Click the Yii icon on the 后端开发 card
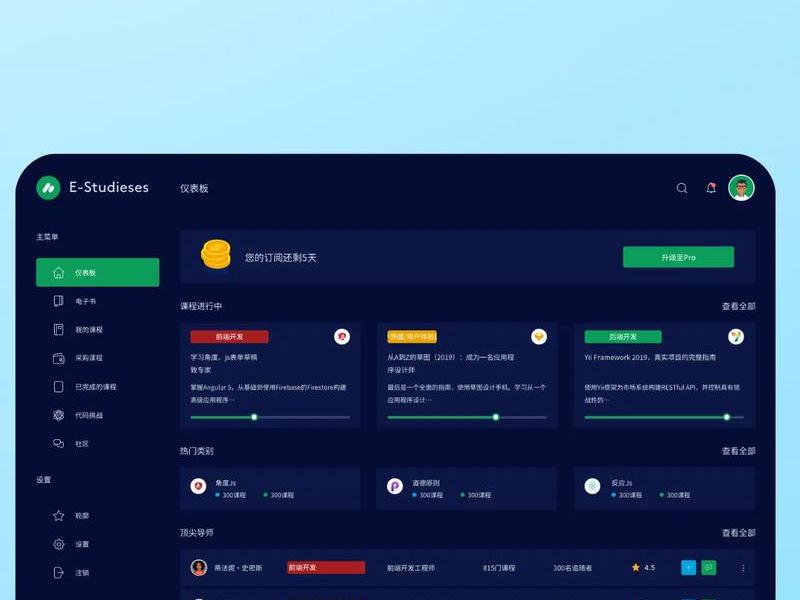This screenshot has width=800, height=600. click(736, 337)
